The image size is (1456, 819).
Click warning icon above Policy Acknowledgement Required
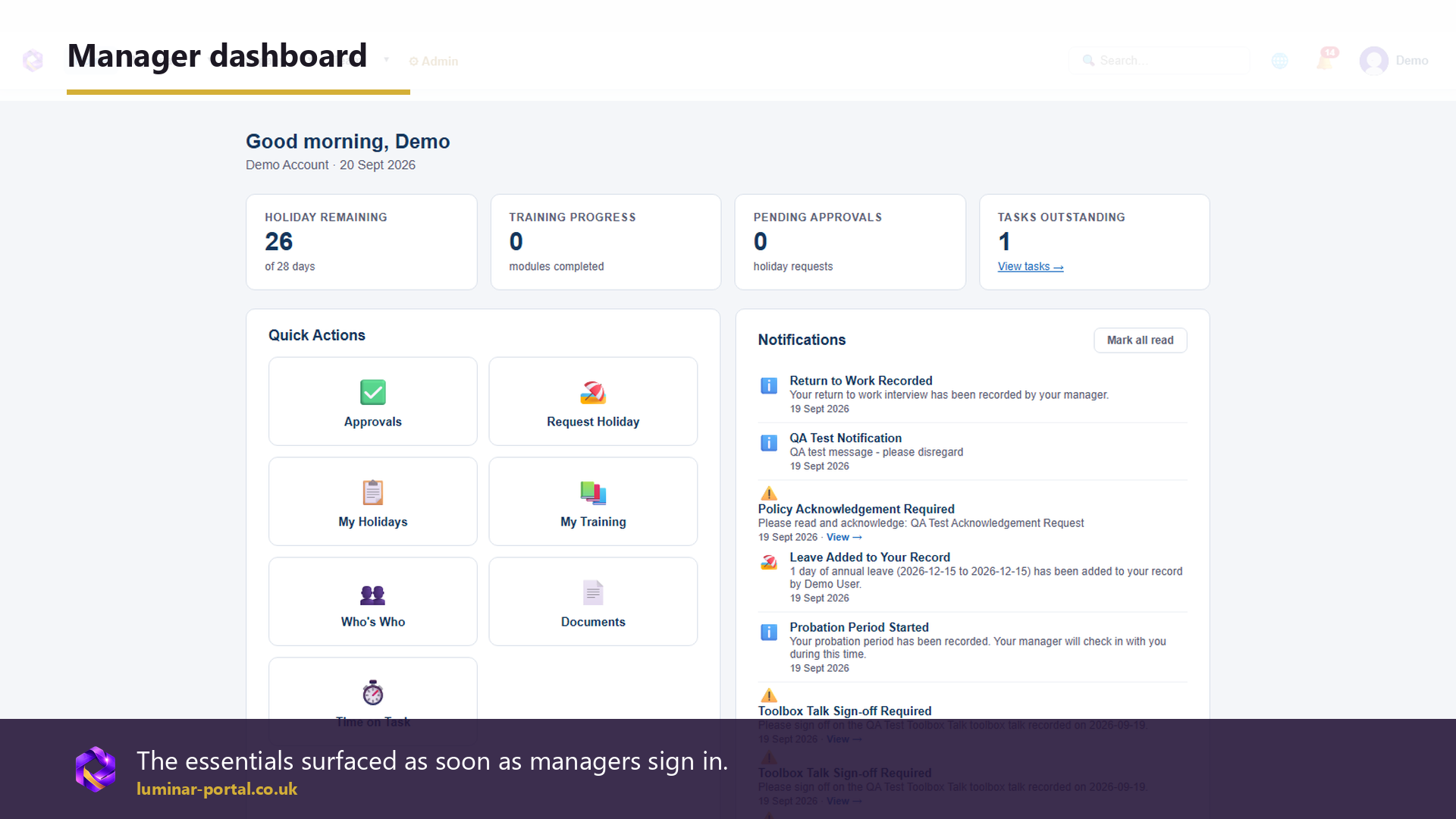pyautogui.click(x=769, y=494)
